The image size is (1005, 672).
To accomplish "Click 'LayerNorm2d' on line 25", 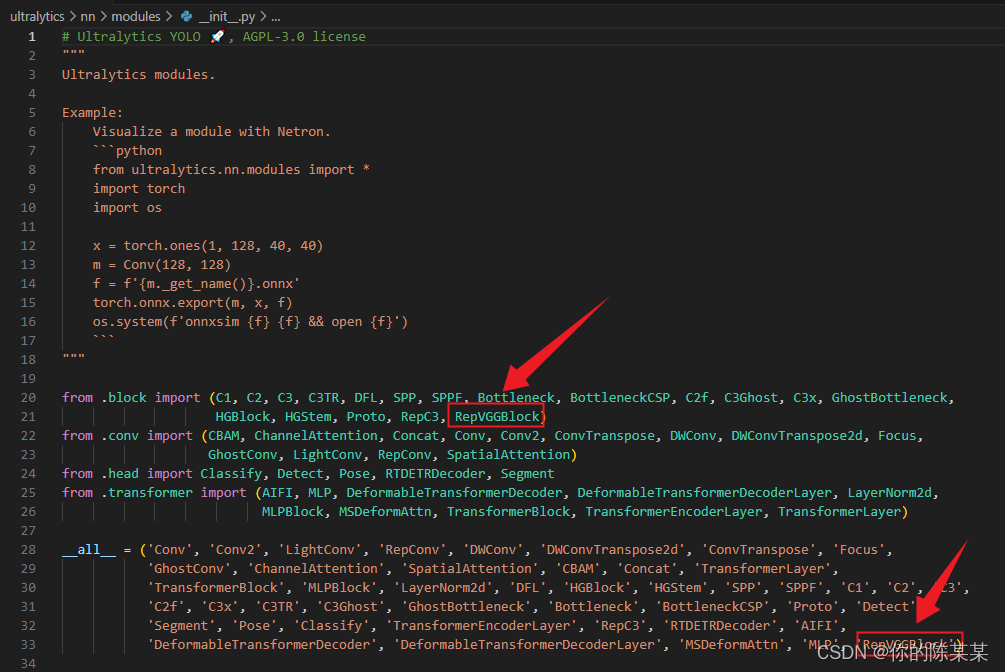I will coord(890,492).
